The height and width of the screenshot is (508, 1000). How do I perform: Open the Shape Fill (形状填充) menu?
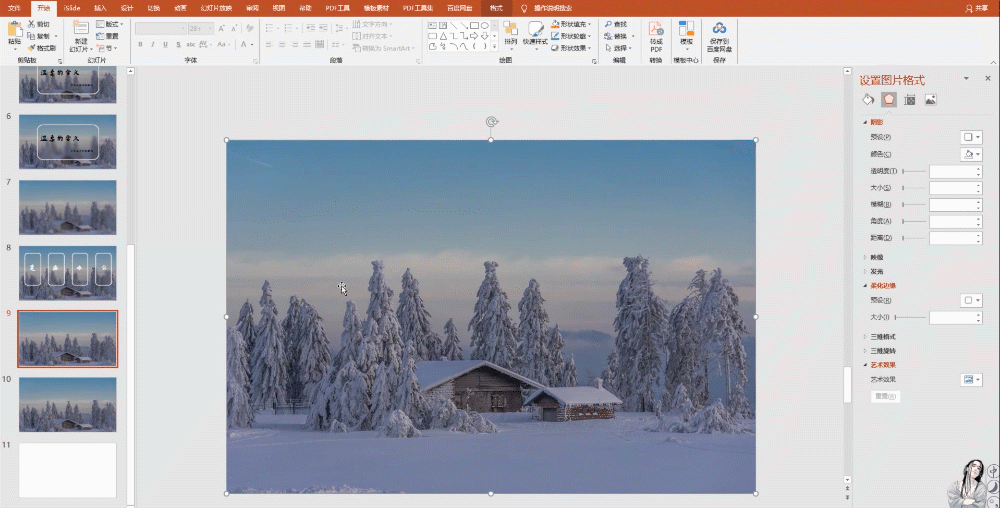tap(571, 24)
